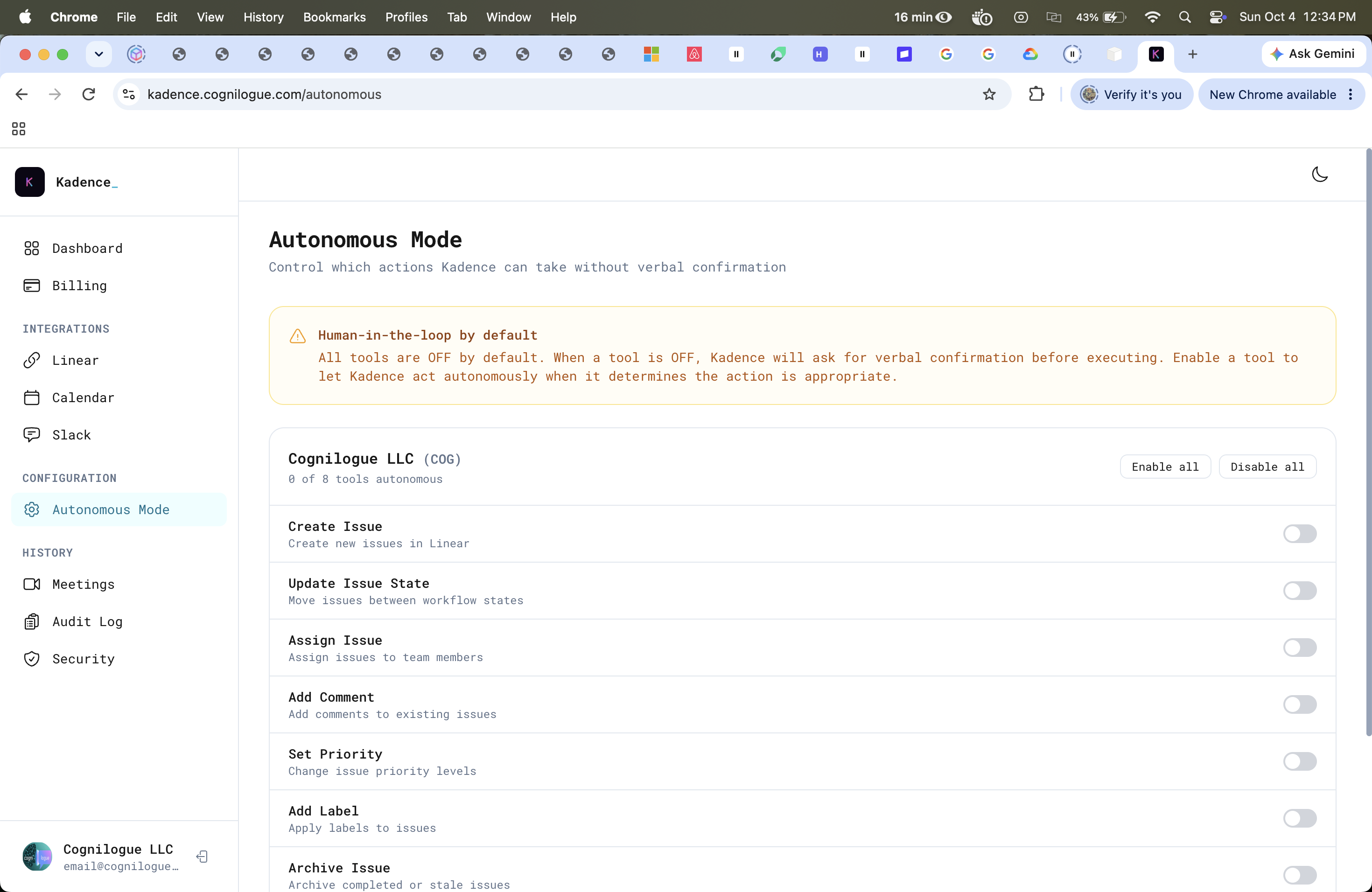The image size is (1372, 892).
Task: Click the Enable all button
Action: pos(1165,467)
